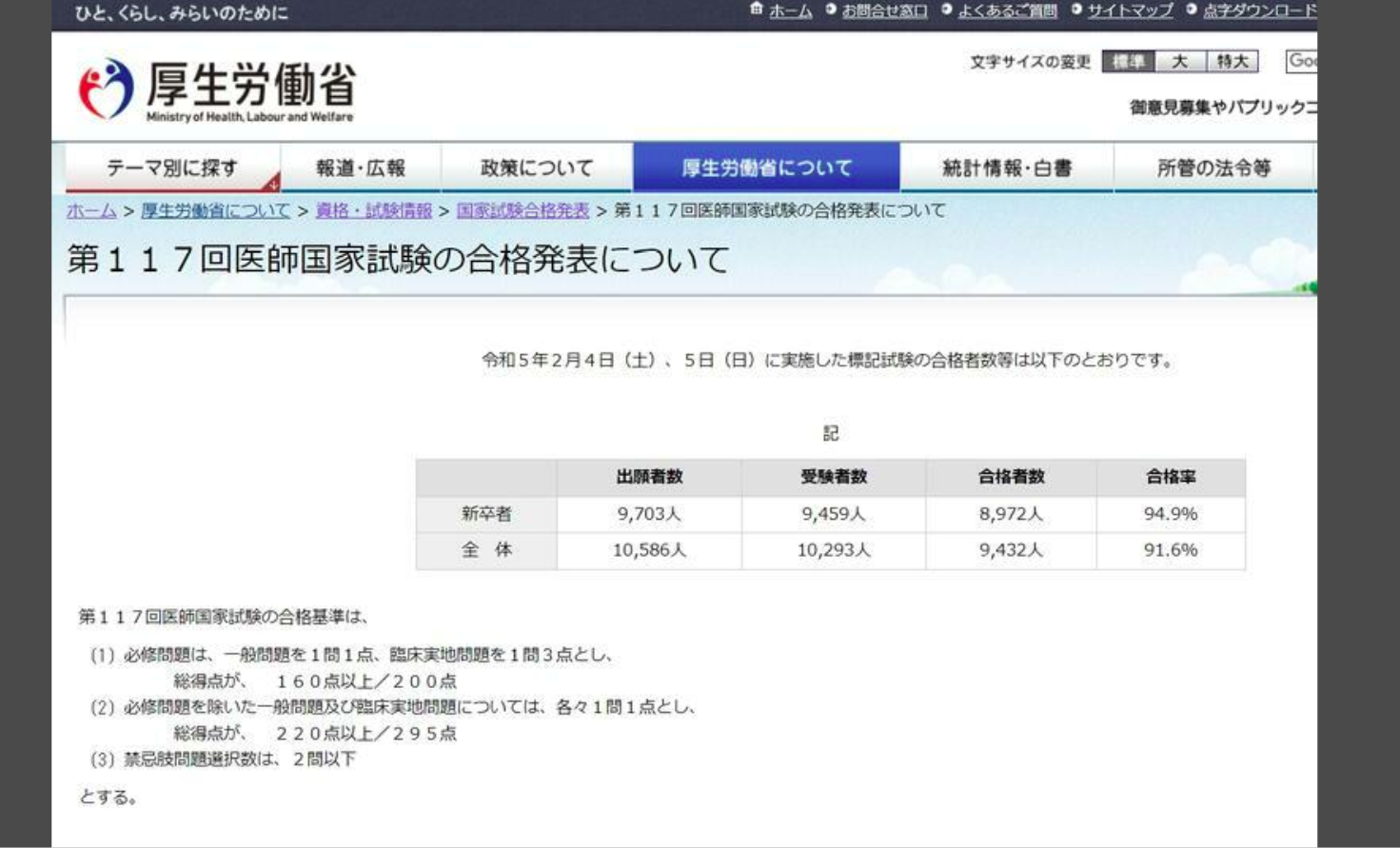
Task: Click the 厚生労働省 title text logo
Action: [251, 86]
